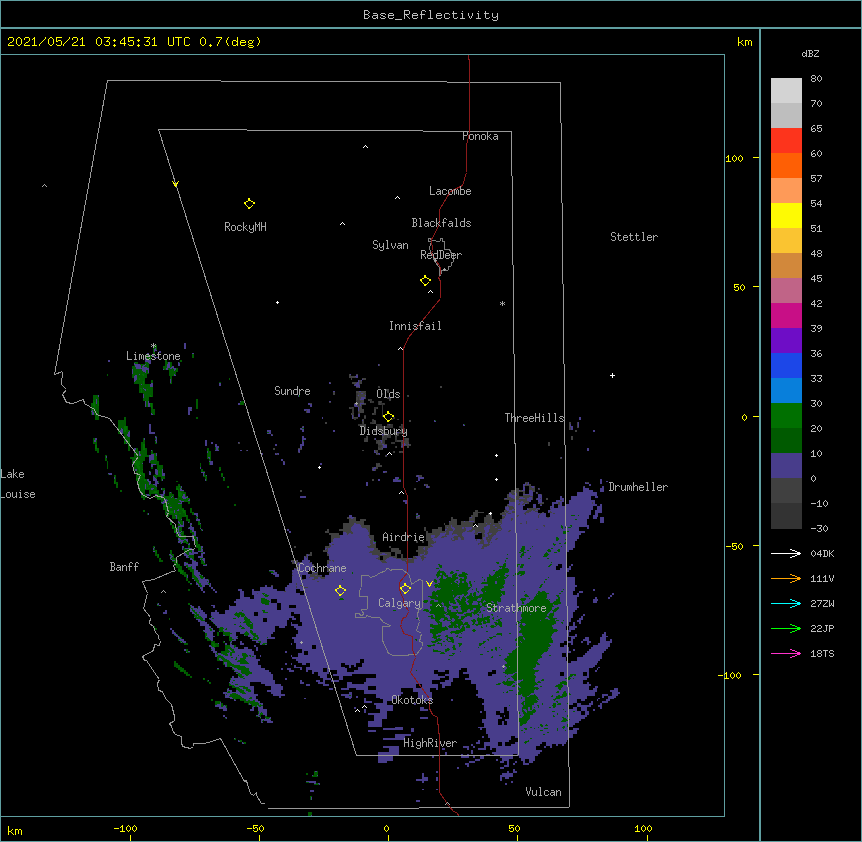Image resolution: width=862 pixels, height=842 pixels.
Task: Click the Sundre label
Action: click(x=292, y=391)
